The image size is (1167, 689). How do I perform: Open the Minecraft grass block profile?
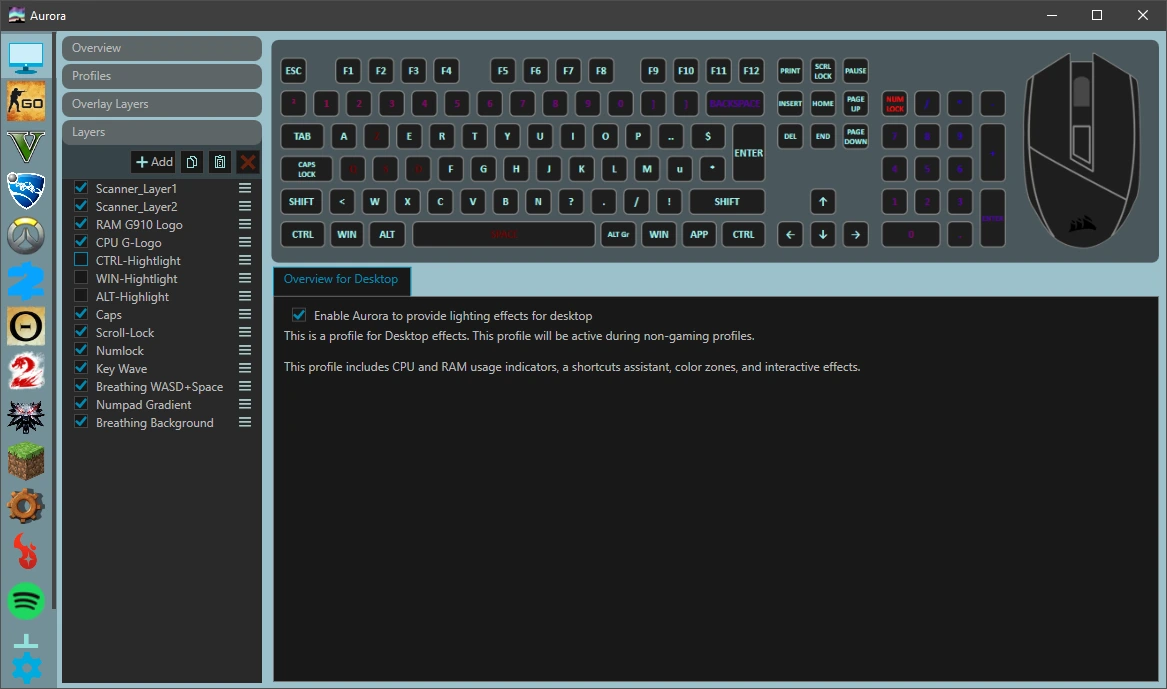click(x=26, y=462)
